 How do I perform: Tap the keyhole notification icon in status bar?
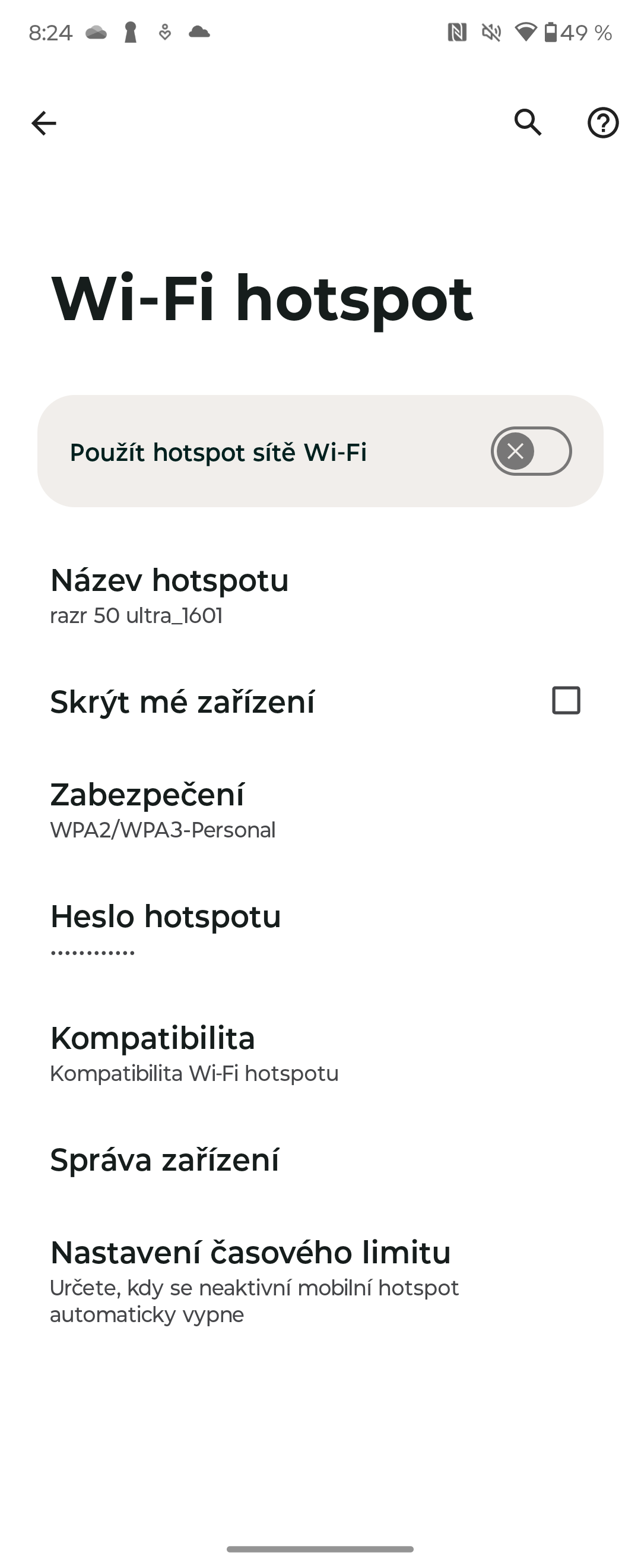(x=130, y=32)
